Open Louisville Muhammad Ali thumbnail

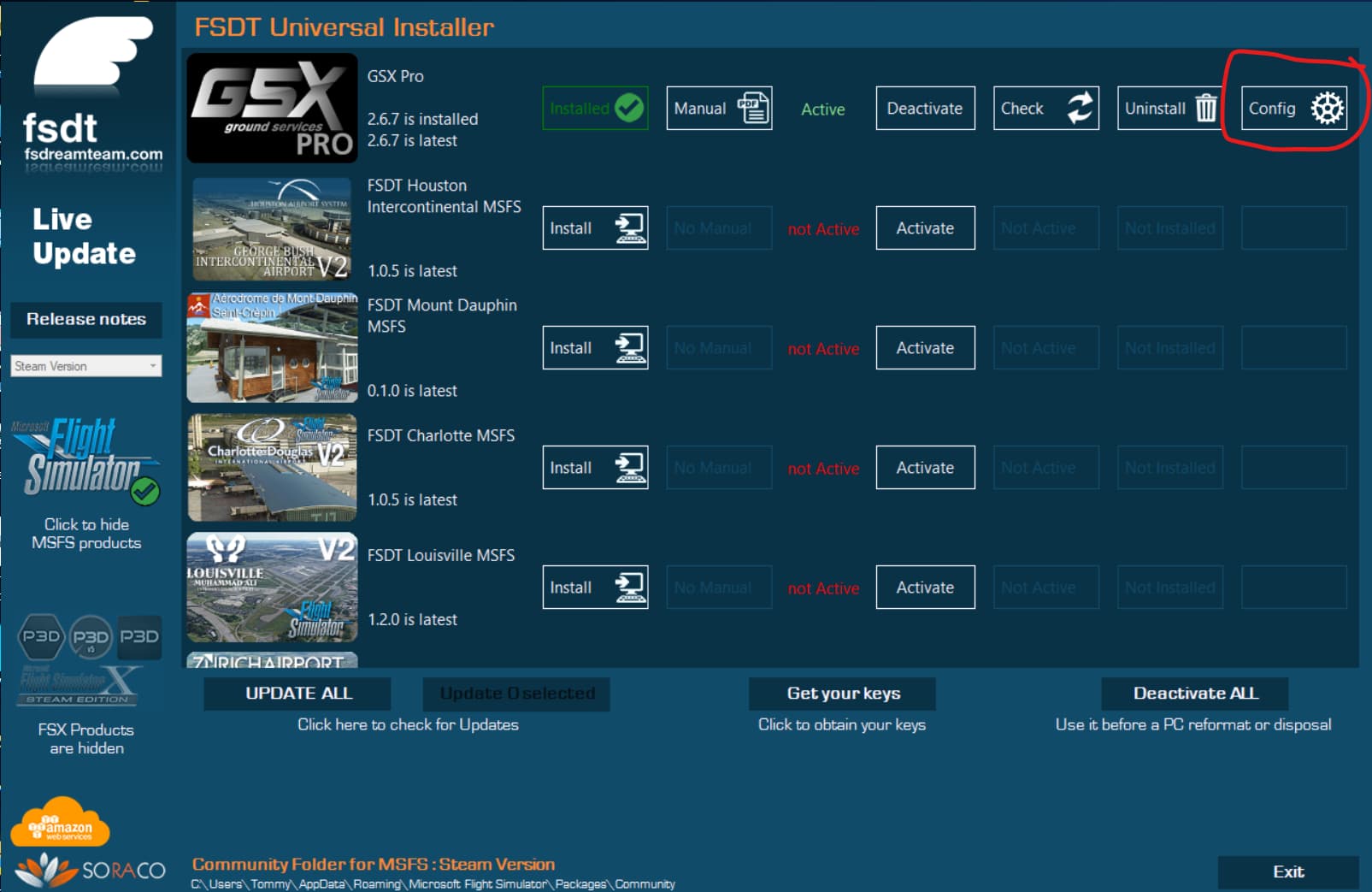click(272, 588)
